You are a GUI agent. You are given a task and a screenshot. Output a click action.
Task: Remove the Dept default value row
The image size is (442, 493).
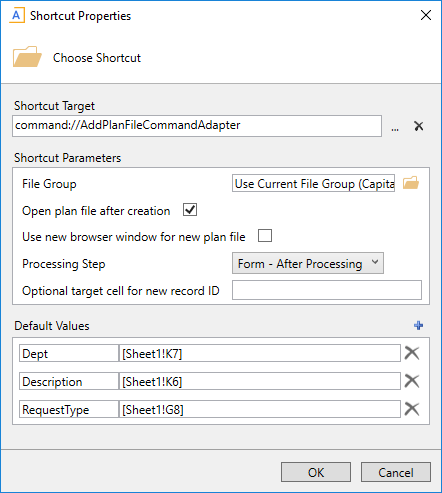click(412, 353)
